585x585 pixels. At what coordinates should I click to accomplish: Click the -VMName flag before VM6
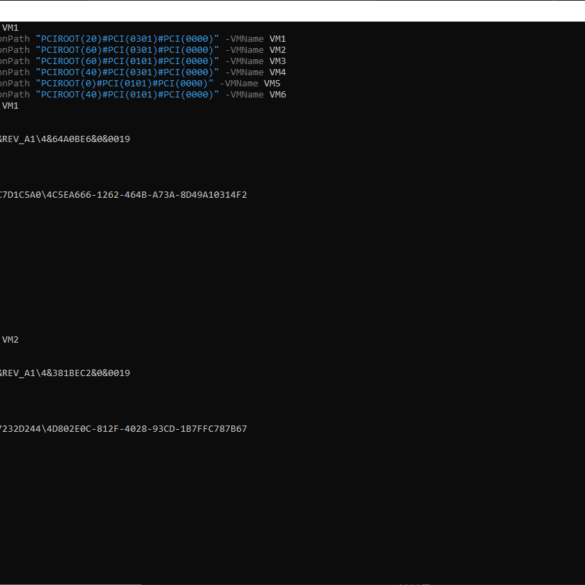pos(244,95)
